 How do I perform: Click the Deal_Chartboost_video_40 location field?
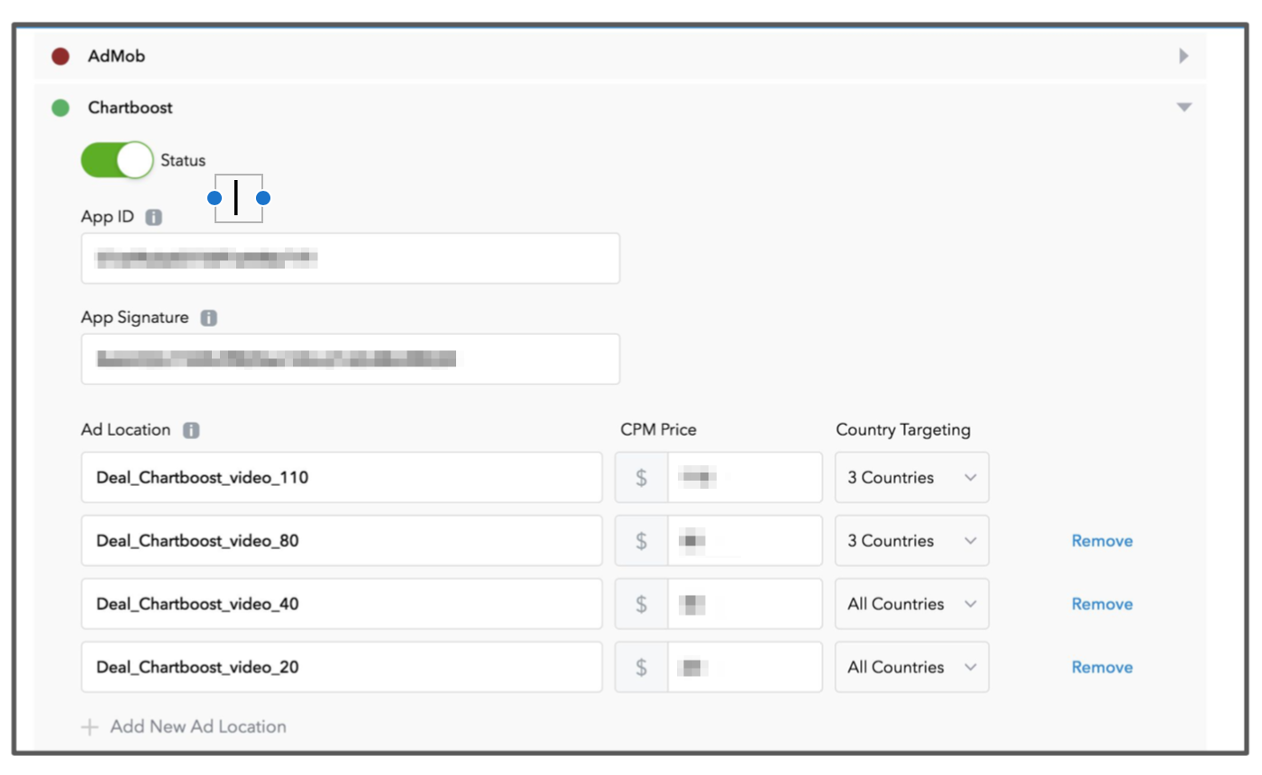(342, 604)
